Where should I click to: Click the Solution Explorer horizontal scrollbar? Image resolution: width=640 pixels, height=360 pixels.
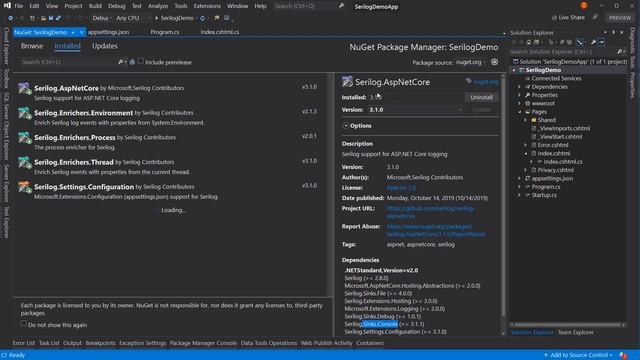point(567,325)
